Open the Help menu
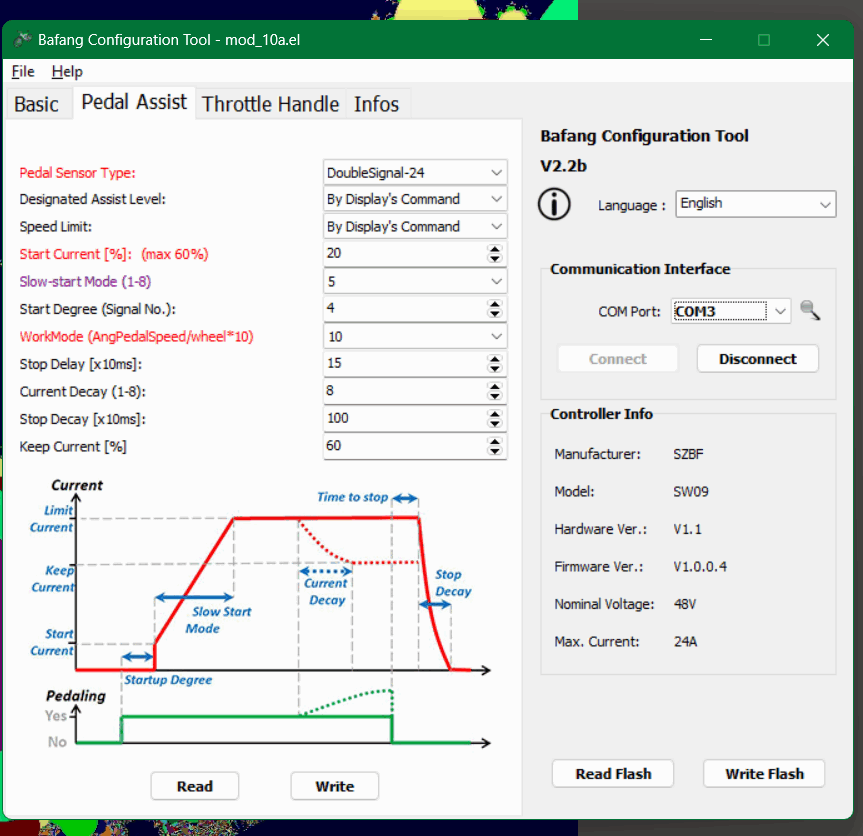 point(67,72)
